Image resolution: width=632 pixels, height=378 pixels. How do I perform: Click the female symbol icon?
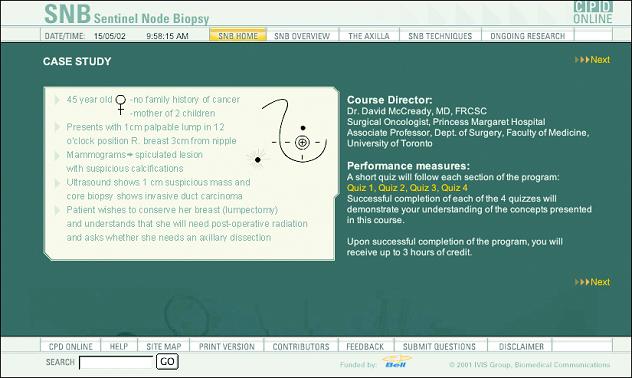point(121,105)
